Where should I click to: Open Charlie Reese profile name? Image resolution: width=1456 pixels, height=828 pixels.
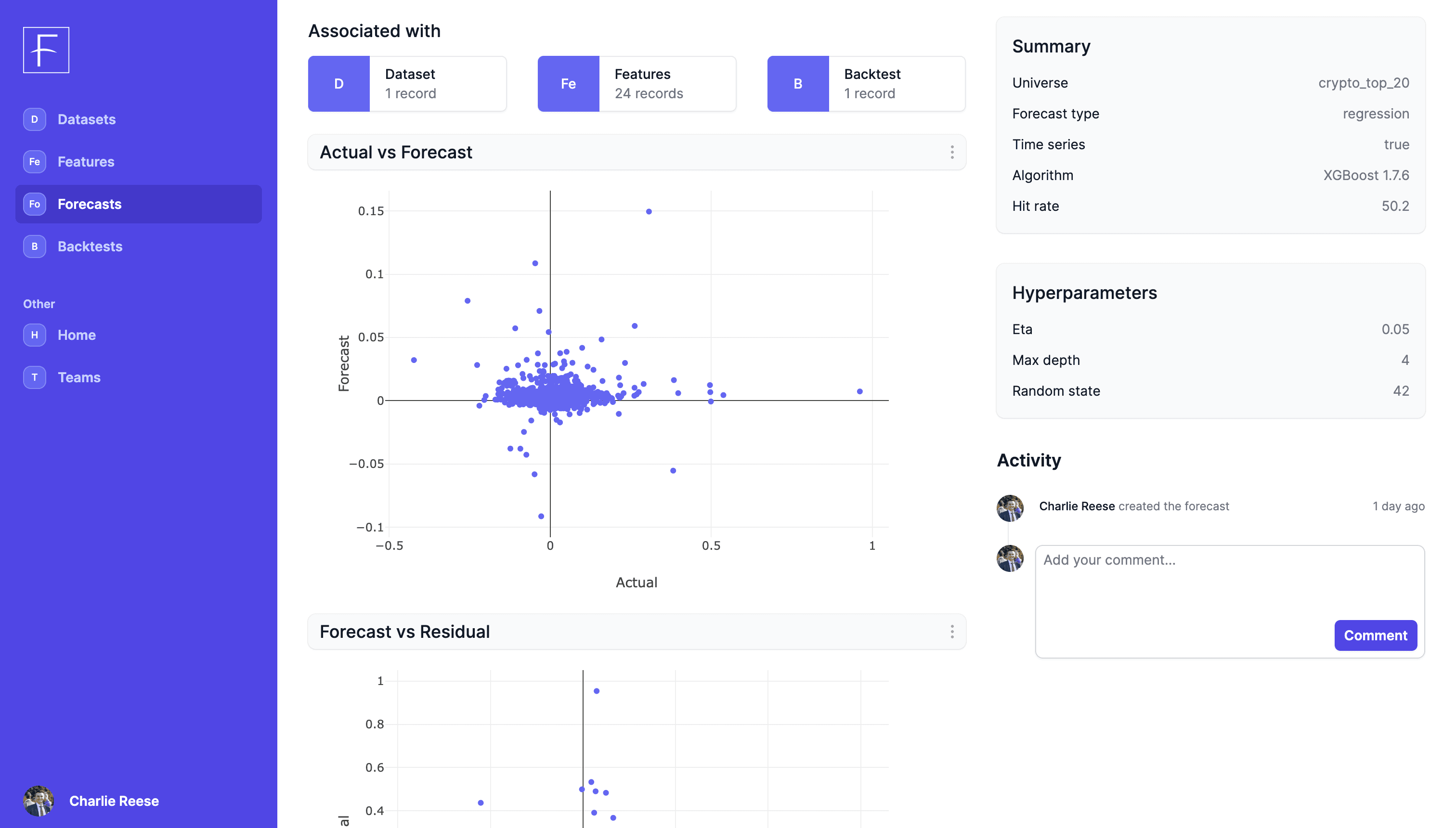[114, 801]
